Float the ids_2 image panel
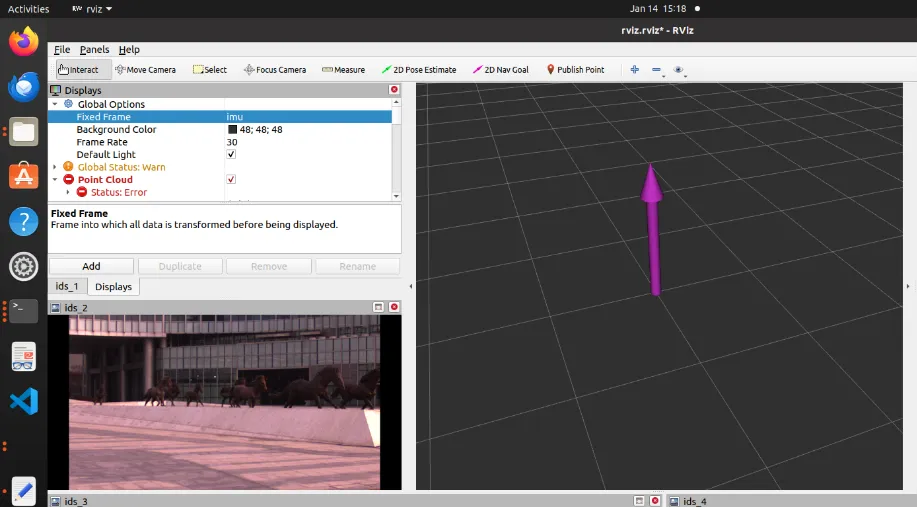Image resolution: width=918 pixels, height=507 pixels. 378,307
